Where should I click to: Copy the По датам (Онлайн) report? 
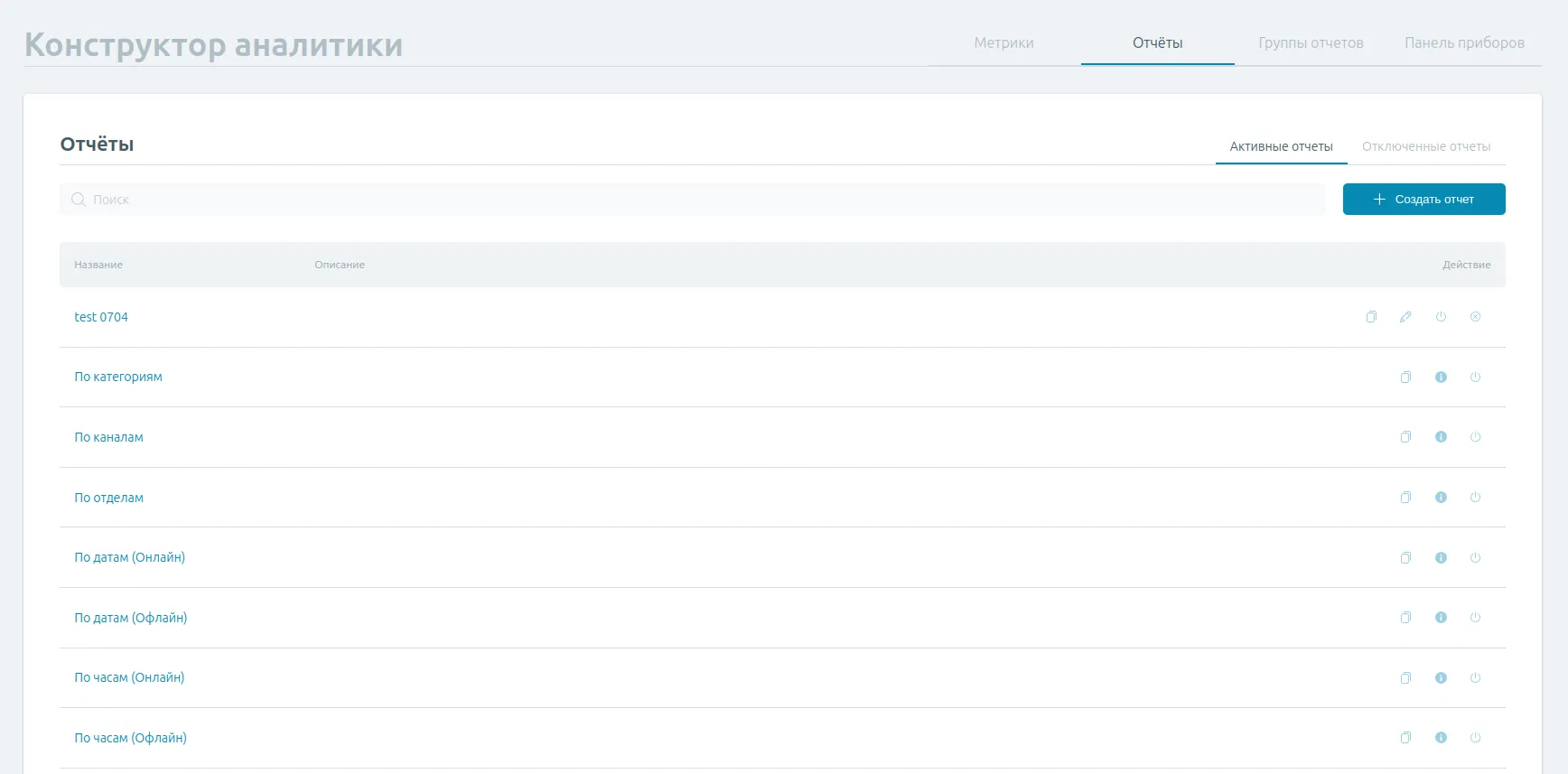[1405, 558]
